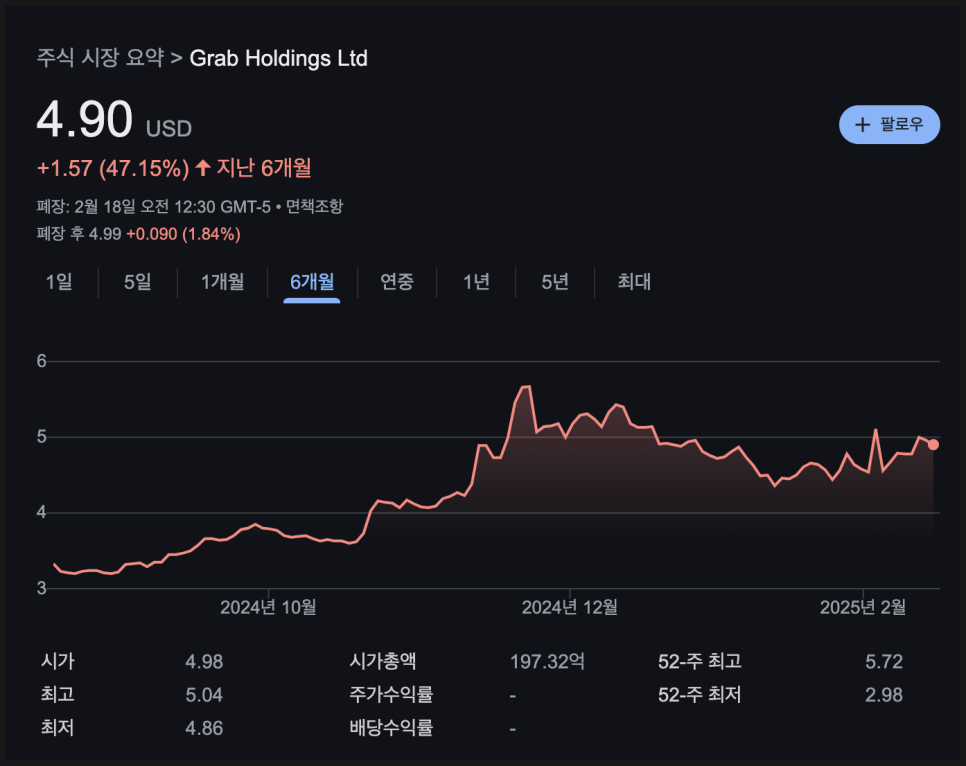This screenshot has width=966, height=766.
Task: Click the 52-주 최고 value 5.72
Action: [x=883, y=662]
